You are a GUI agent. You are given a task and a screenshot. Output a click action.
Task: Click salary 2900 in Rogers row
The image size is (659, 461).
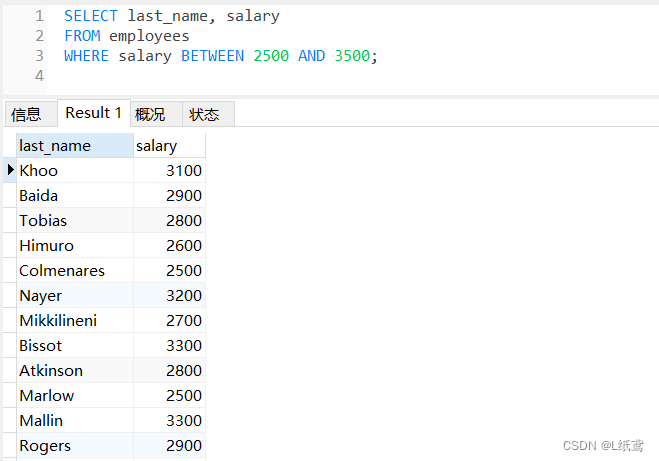coord(169,445)
